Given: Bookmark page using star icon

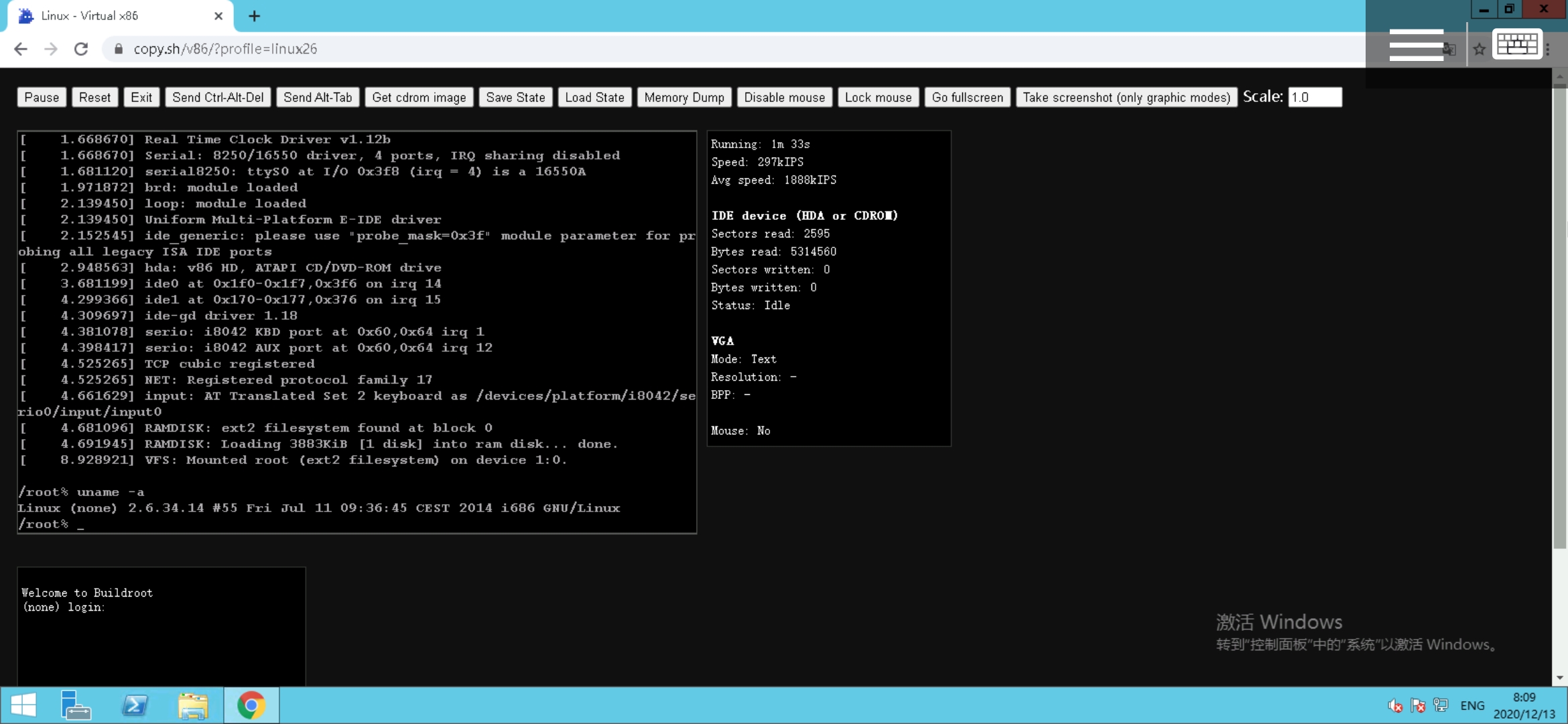Looking at the screenshot, I should pyautogui.click(x=1479, y=49).
